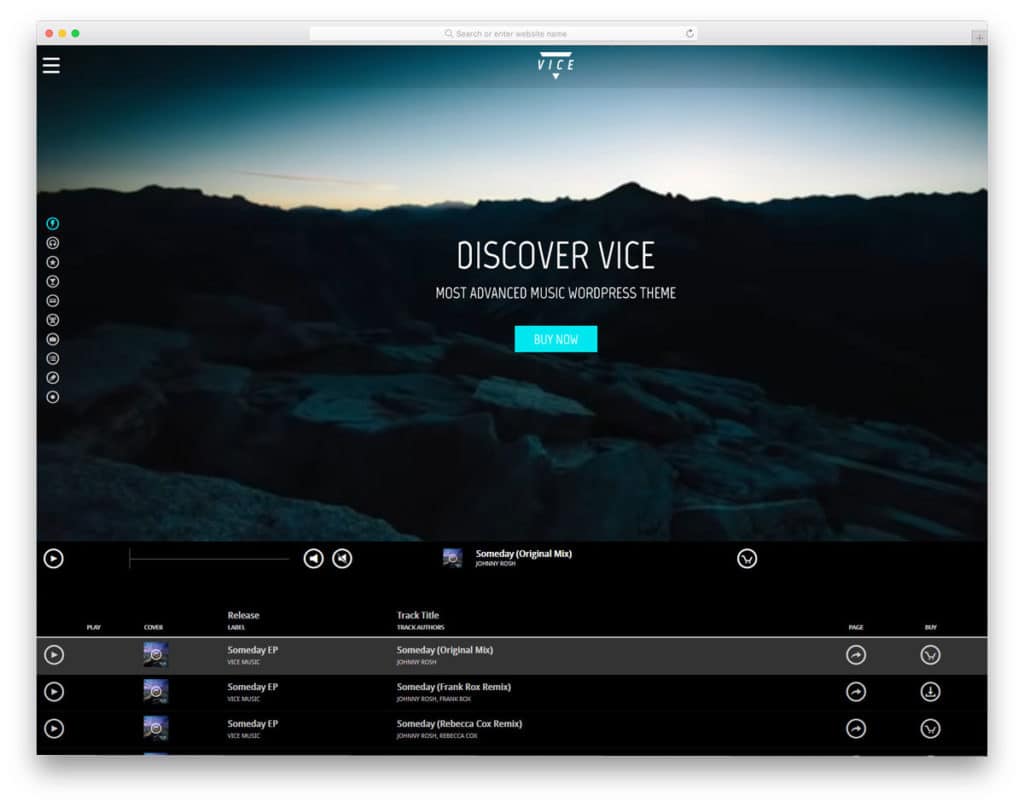Open the hamburger menu at top left

[x=50, y=65]
